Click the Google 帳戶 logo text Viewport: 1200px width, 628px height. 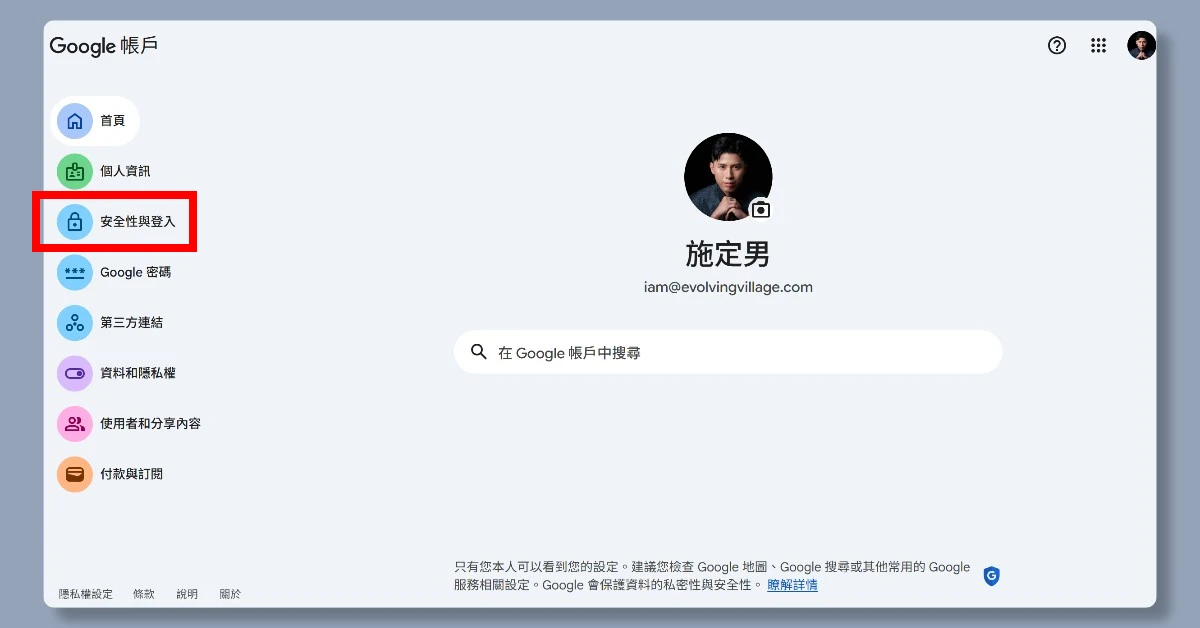[104, 46]
